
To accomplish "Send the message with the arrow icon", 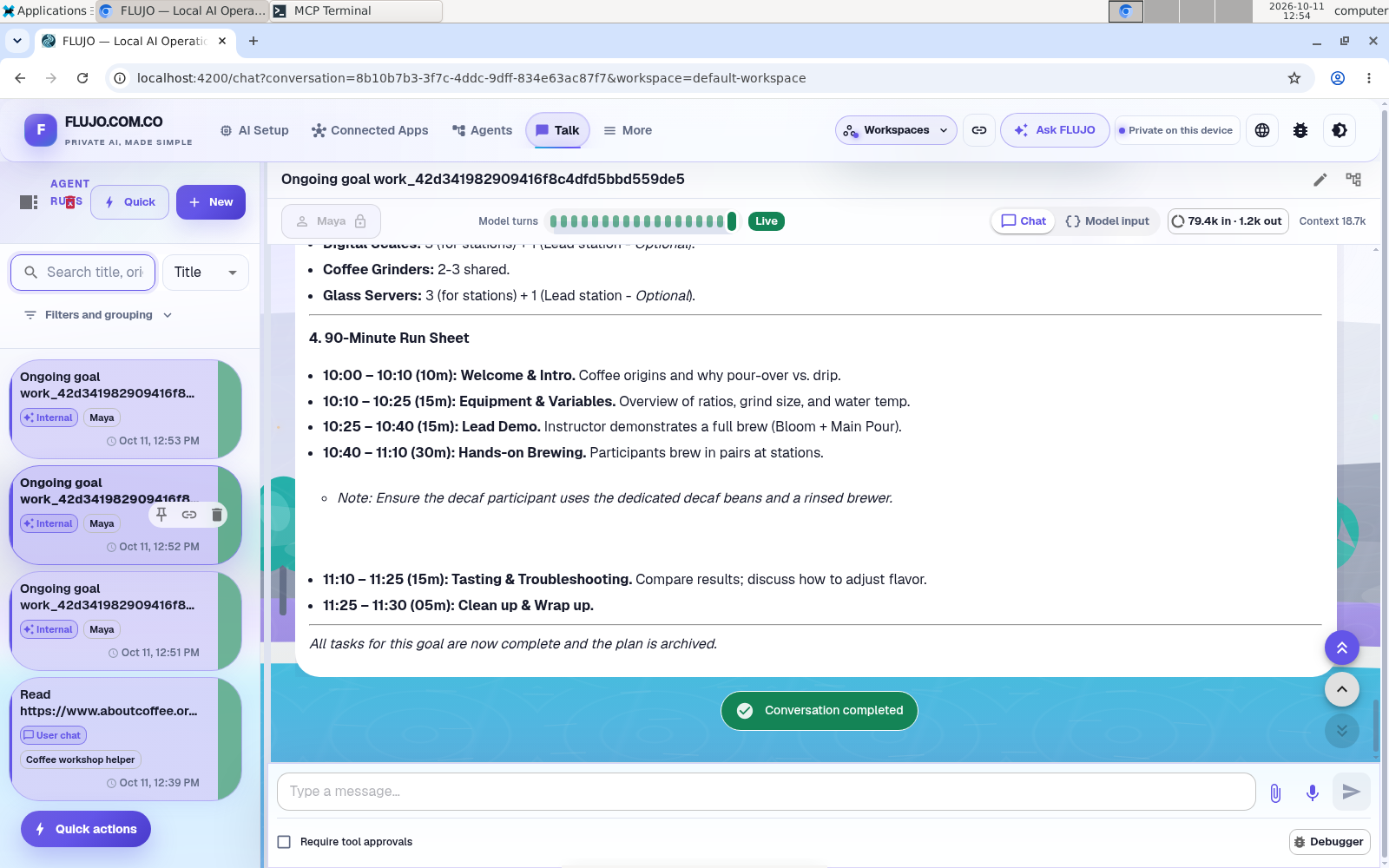I will pyautogui.click(x=1351, y=792).
